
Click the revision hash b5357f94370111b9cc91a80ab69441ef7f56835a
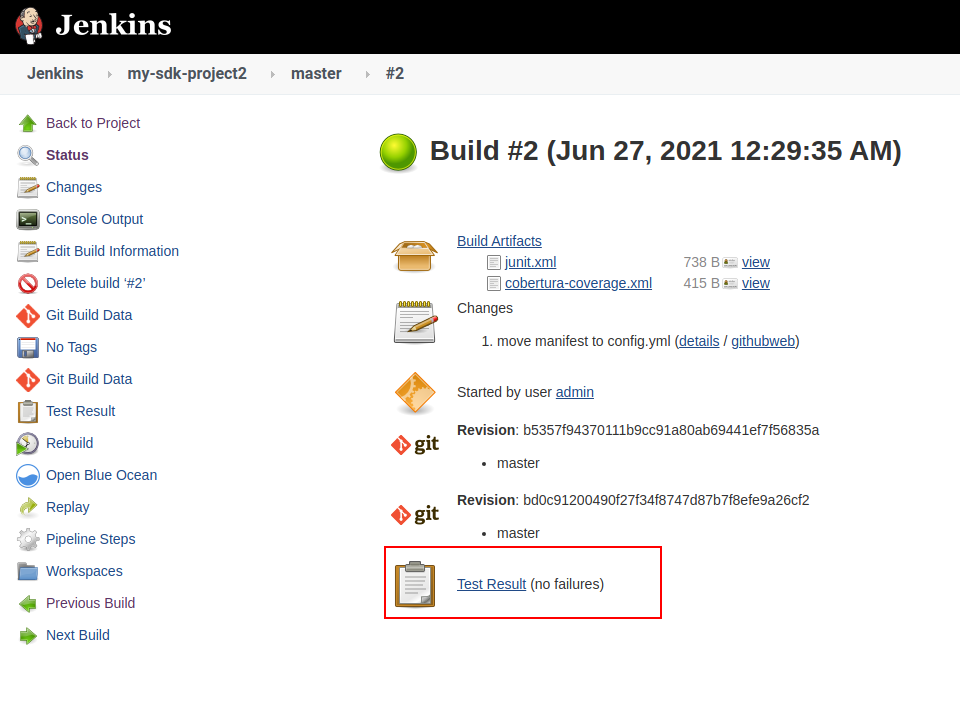[x=671, y=430]
